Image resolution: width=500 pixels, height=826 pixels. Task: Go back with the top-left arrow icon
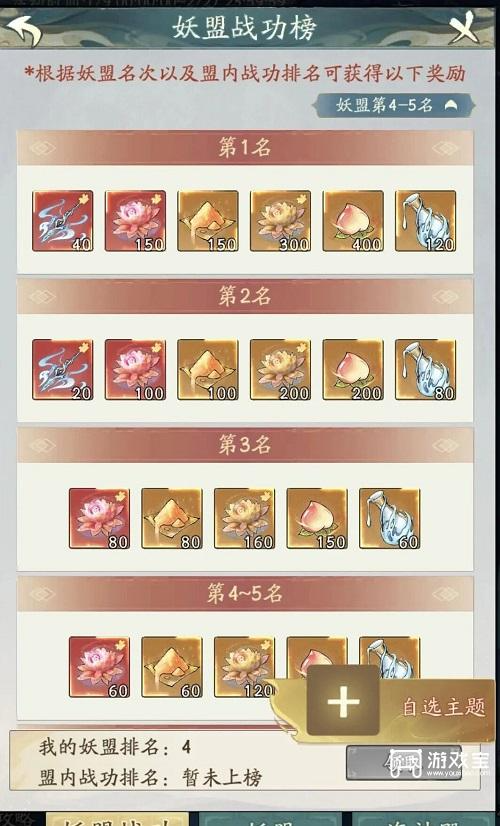coord(24,30)
